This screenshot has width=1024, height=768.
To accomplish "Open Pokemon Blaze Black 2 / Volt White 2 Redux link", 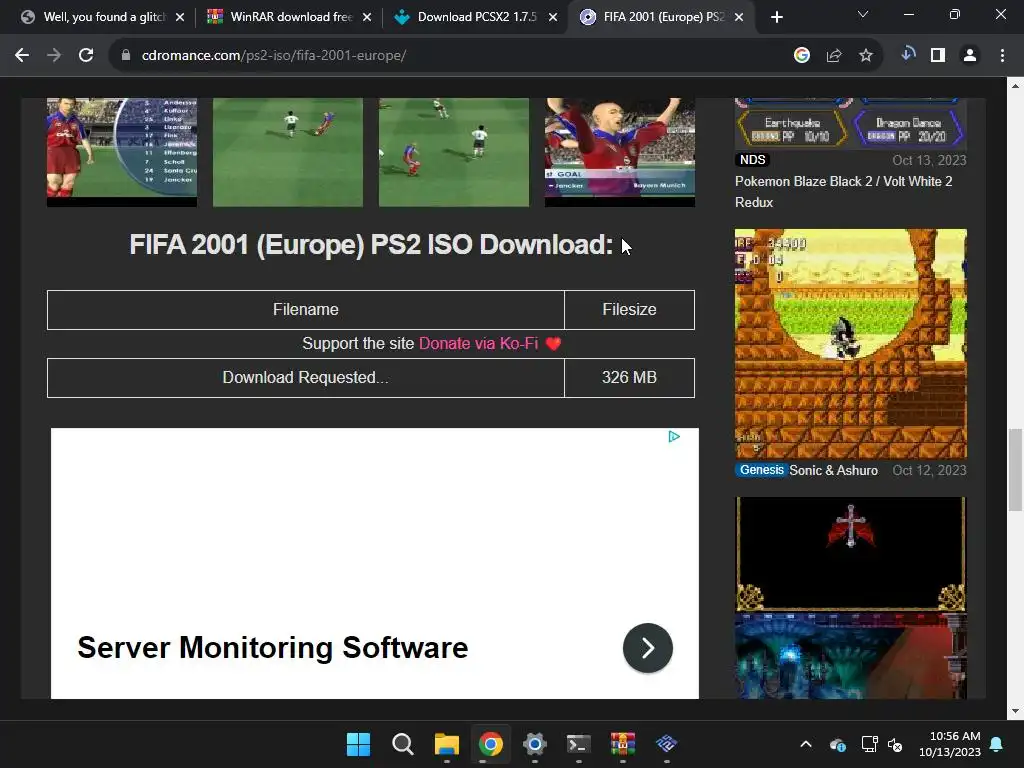I will click(x=843, y=191).
